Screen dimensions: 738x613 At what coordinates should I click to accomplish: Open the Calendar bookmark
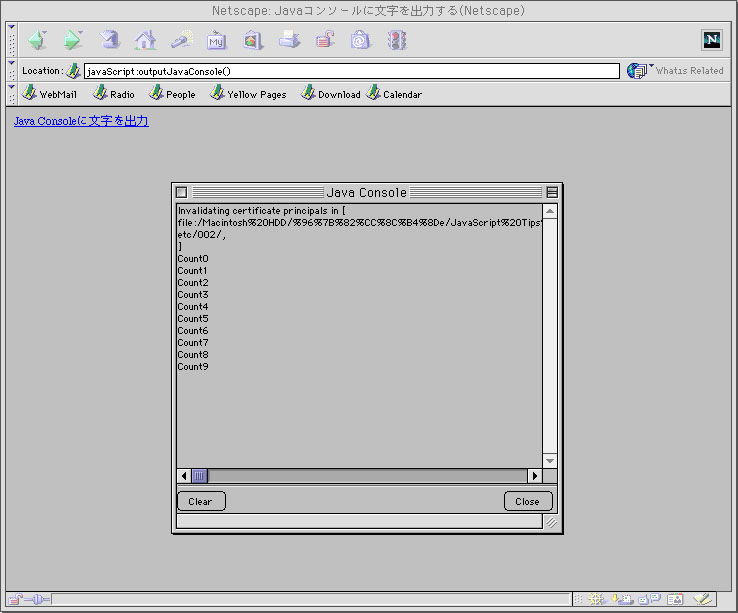(394, 93)
